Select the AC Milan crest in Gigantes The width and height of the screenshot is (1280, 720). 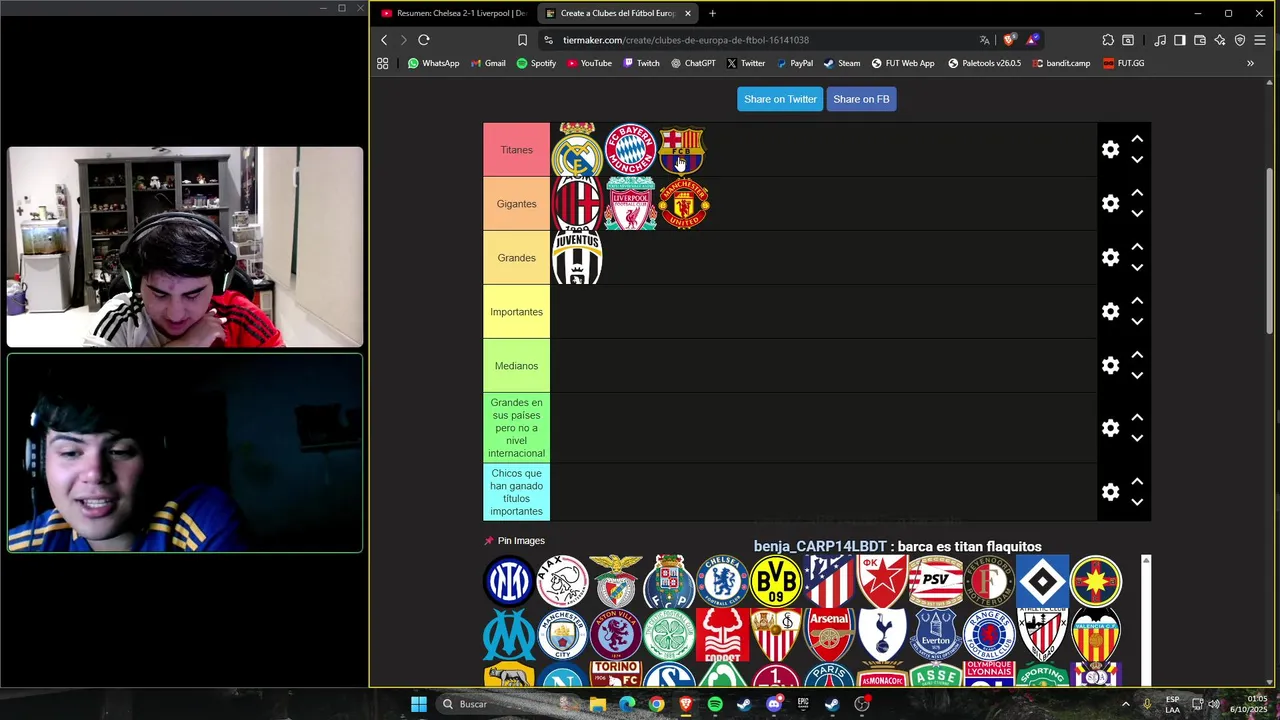(577, 204)
